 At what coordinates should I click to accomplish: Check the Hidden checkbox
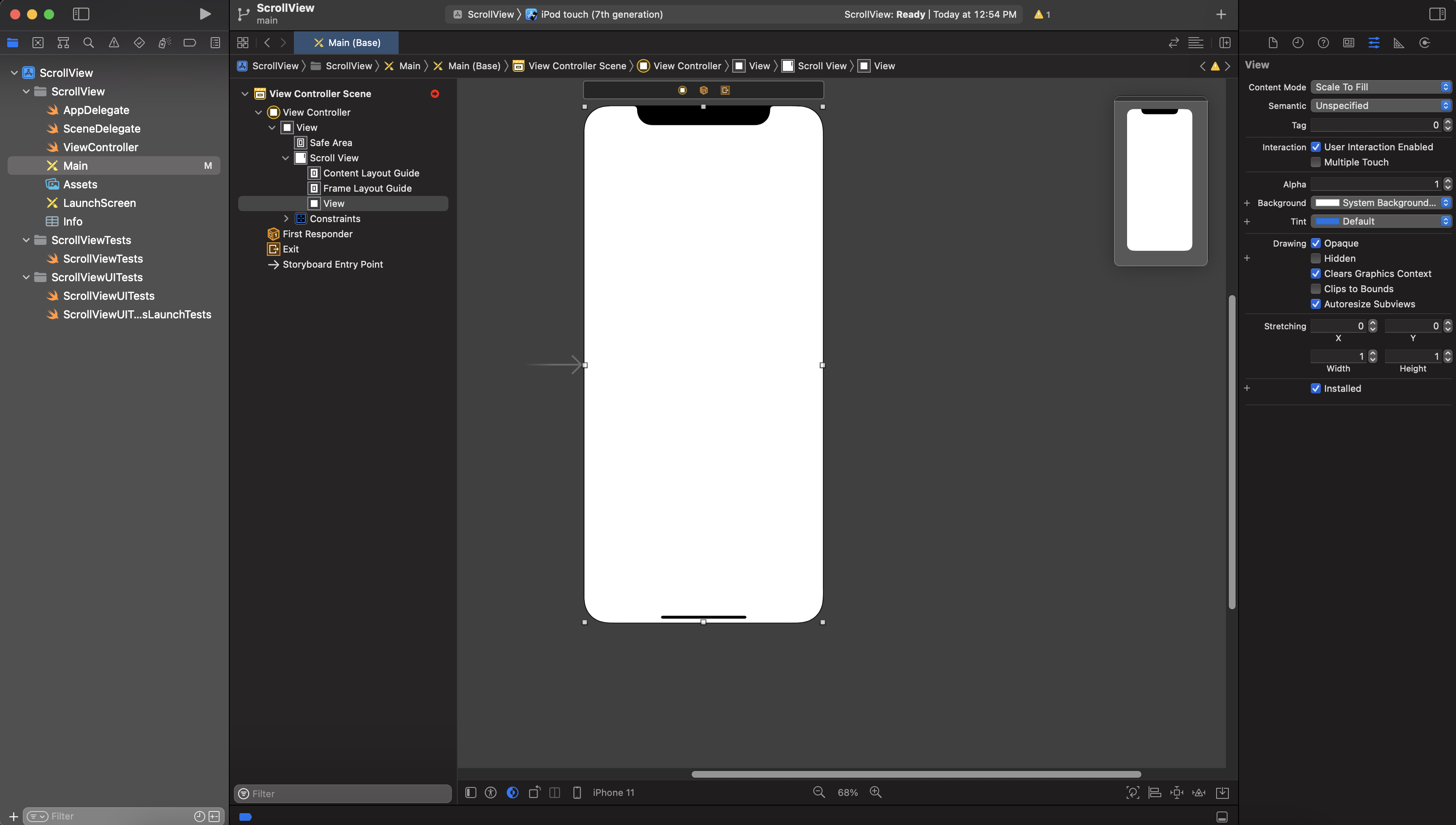click(1315, 259)
